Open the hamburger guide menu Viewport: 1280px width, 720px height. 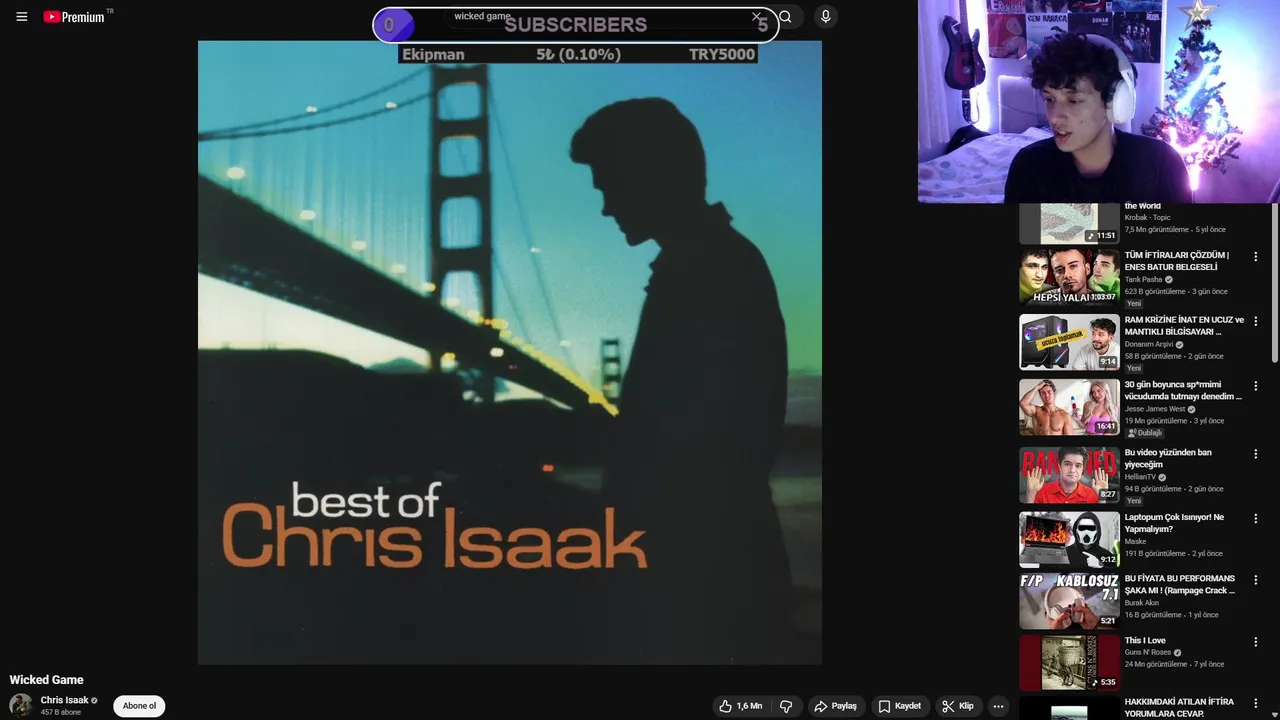(21, 17)
